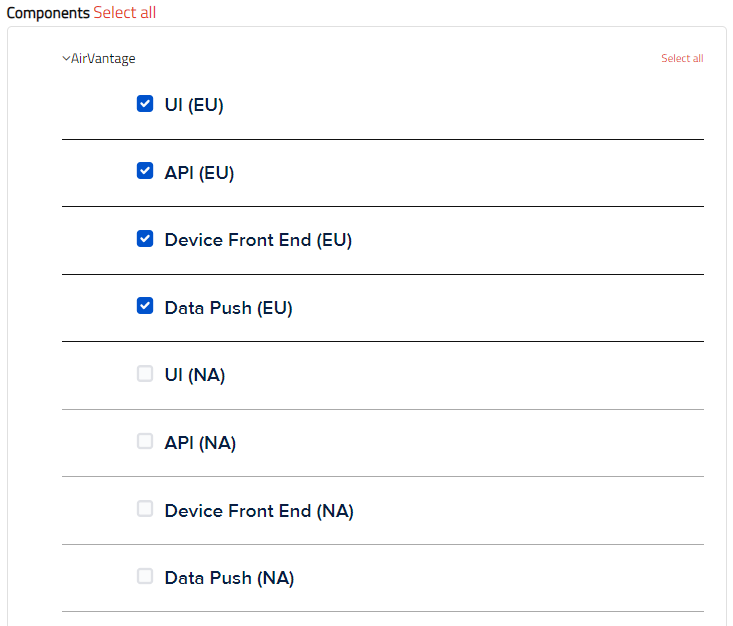Click the Data Push (EU) label
The width and height of the screenshot is (733, 626).
[229, 308]
